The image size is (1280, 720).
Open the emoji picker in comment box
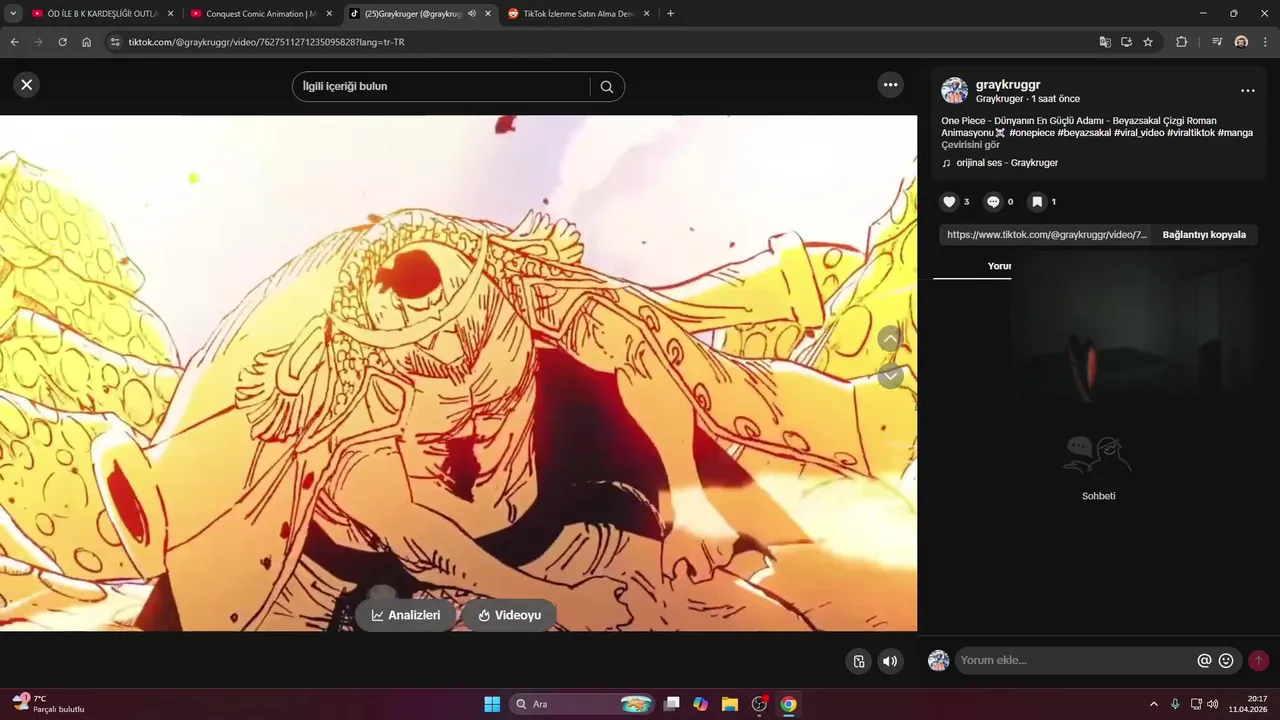(x=1226, y=661)
